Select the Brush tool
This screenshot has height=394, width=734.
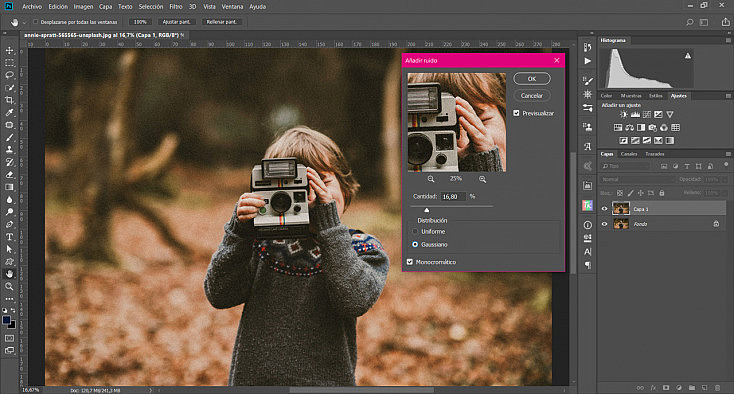click(x=9, y=138)
